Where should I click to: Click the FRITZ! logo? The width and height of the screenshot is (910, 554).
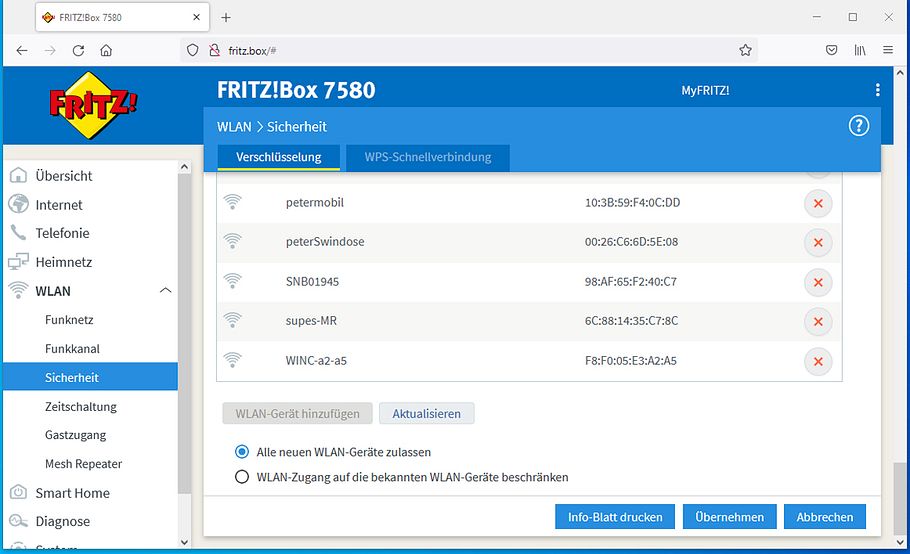pyautogui.click(x=93, y=103)
